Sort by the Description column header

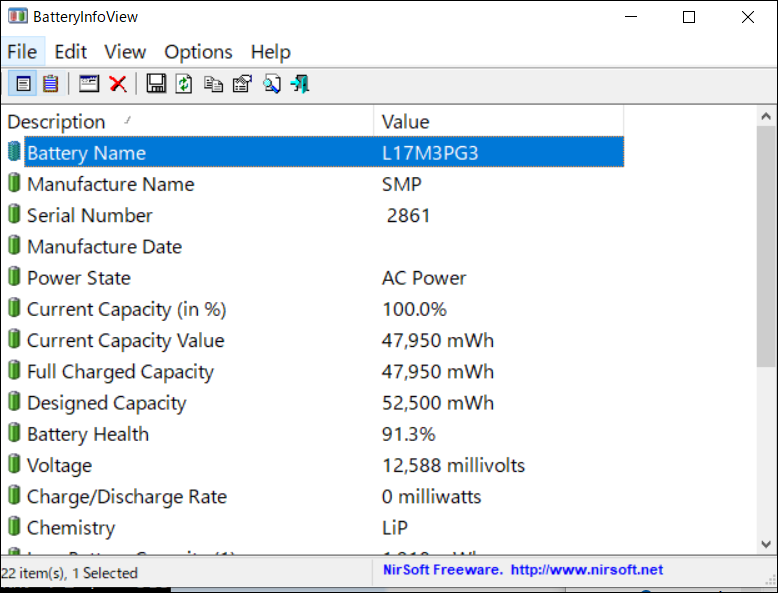(187, 122)
